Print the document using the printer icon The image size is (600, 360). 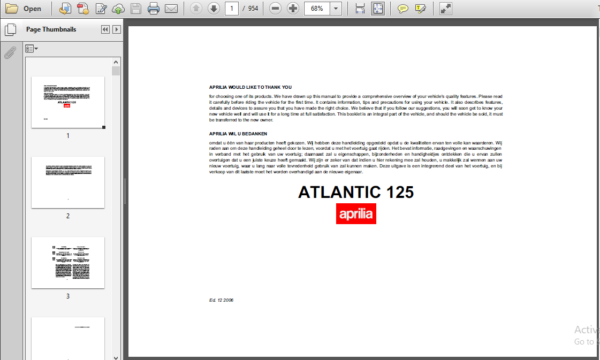[153, 8]
